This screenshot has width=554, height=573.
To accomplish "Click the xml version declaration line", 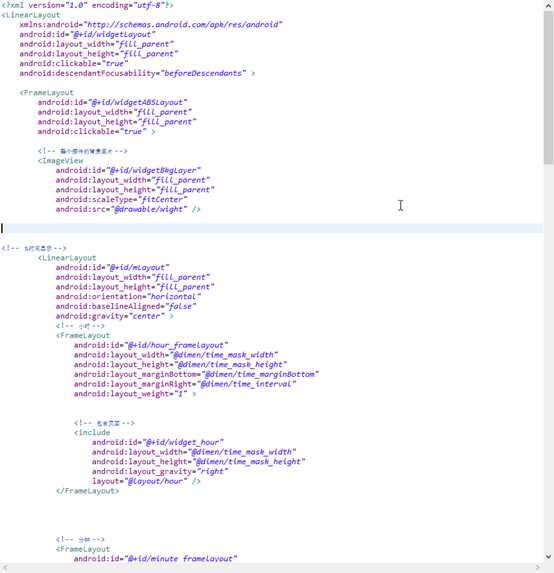I will tap(87, 5).
